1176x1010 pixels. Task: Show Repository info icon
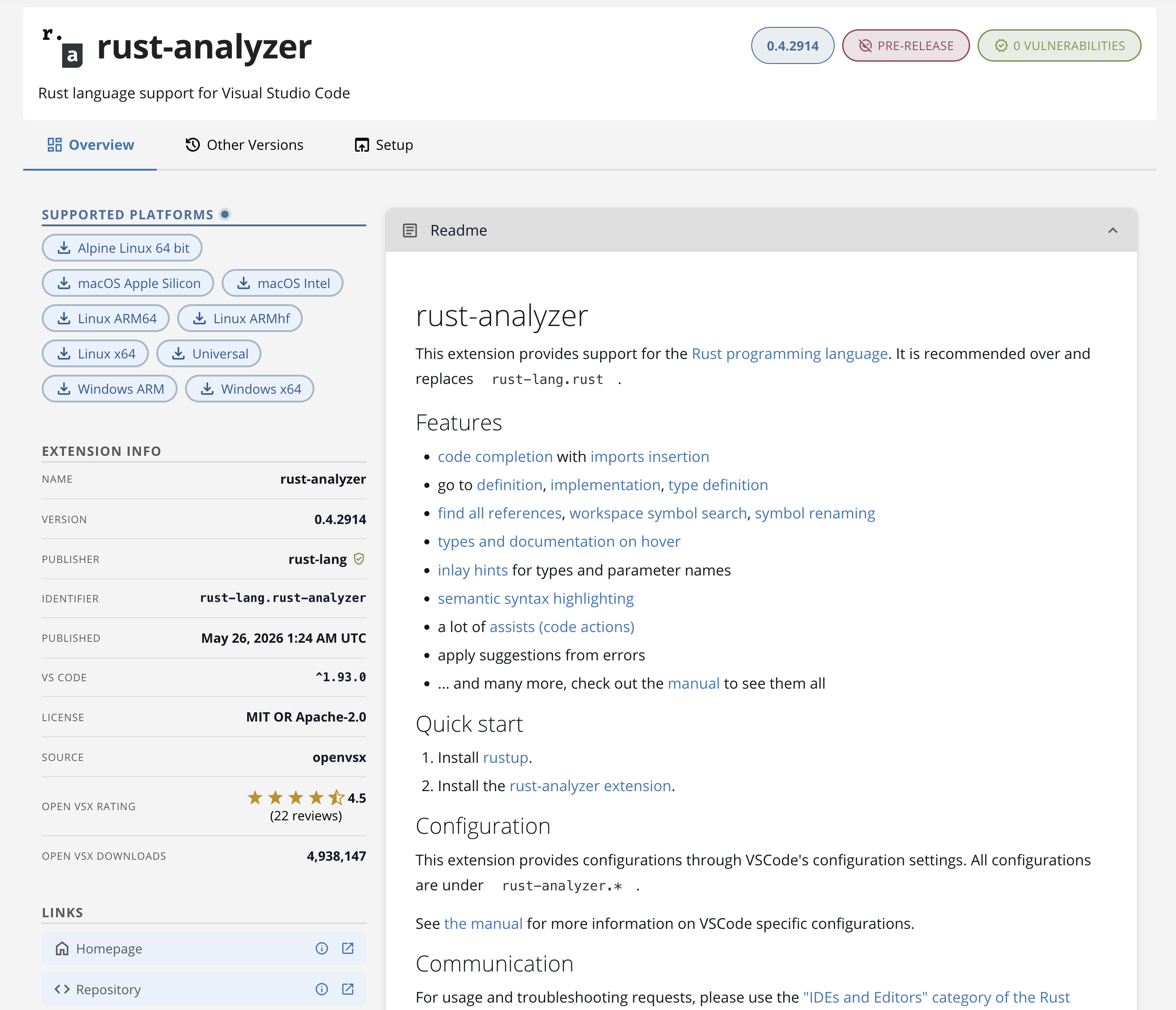coord(322,989)
